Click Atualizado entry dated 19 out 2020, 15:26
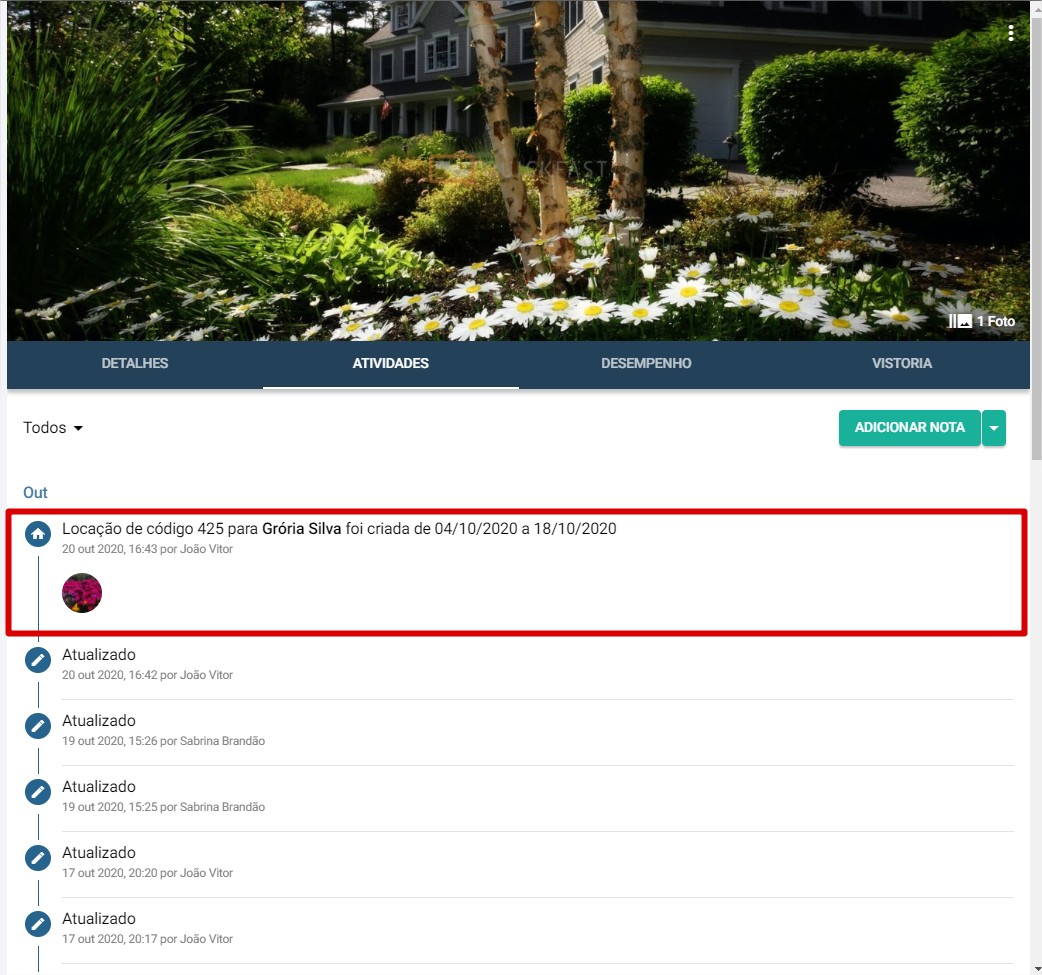The image size is (1042, 975). (x=537, y=730)
